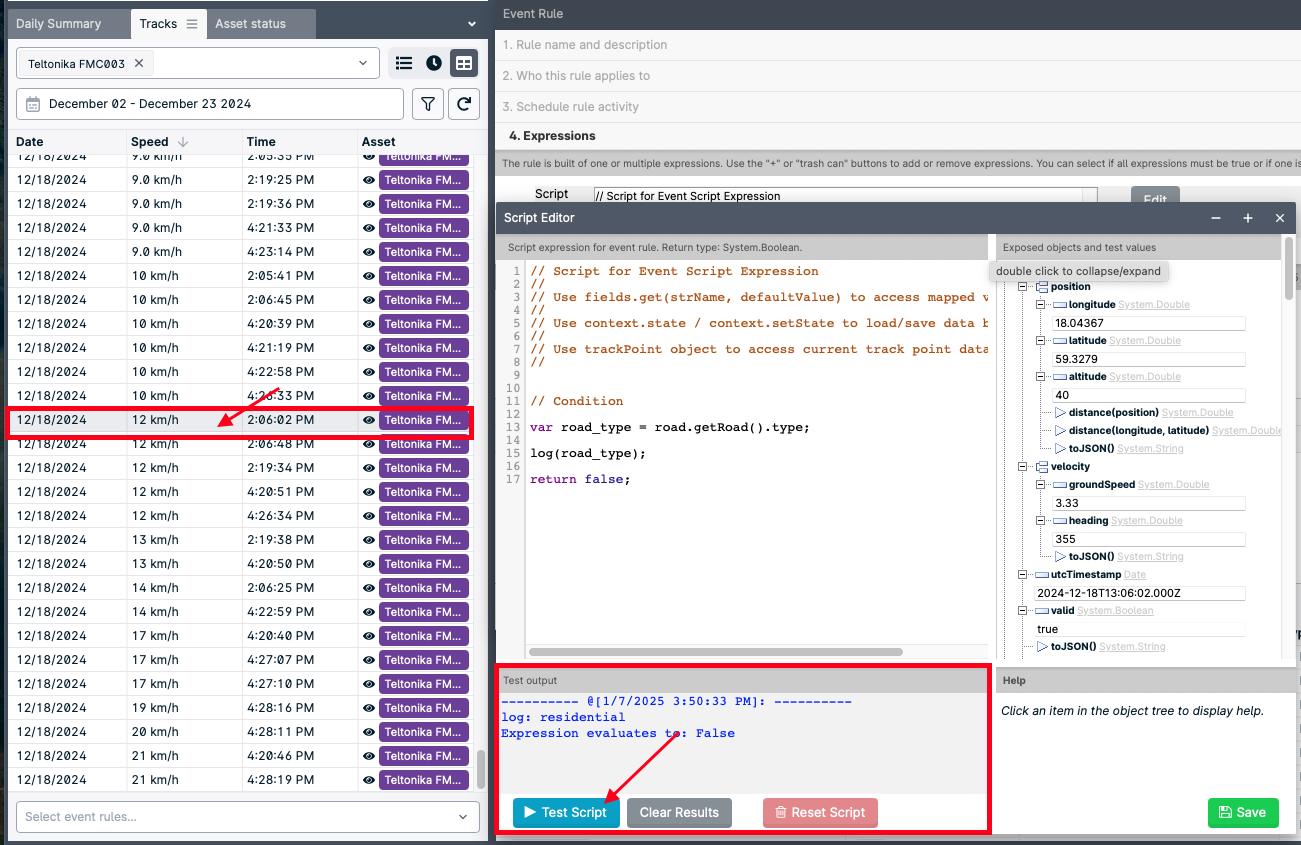Image resolution: width=1301 pixels, height=845 pixels.
Task: Click the groundSpeed value field 3.33
Action: (x=1149, y=503)
